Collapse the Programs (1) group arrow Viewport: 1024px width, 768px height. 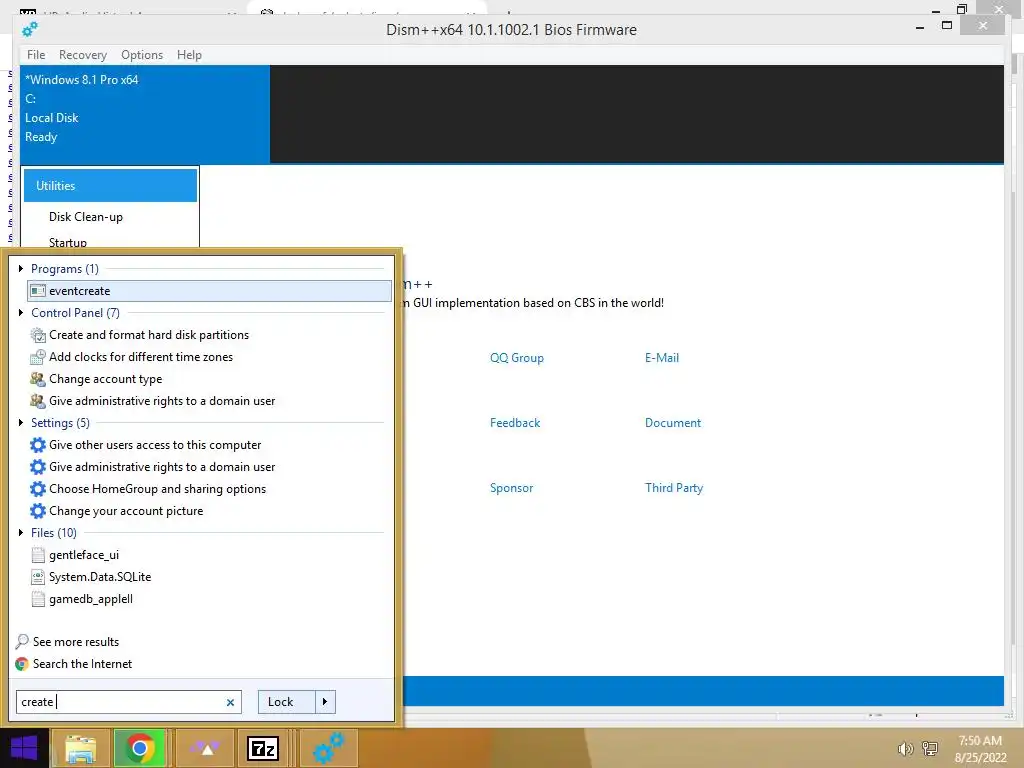coord(21,268)
